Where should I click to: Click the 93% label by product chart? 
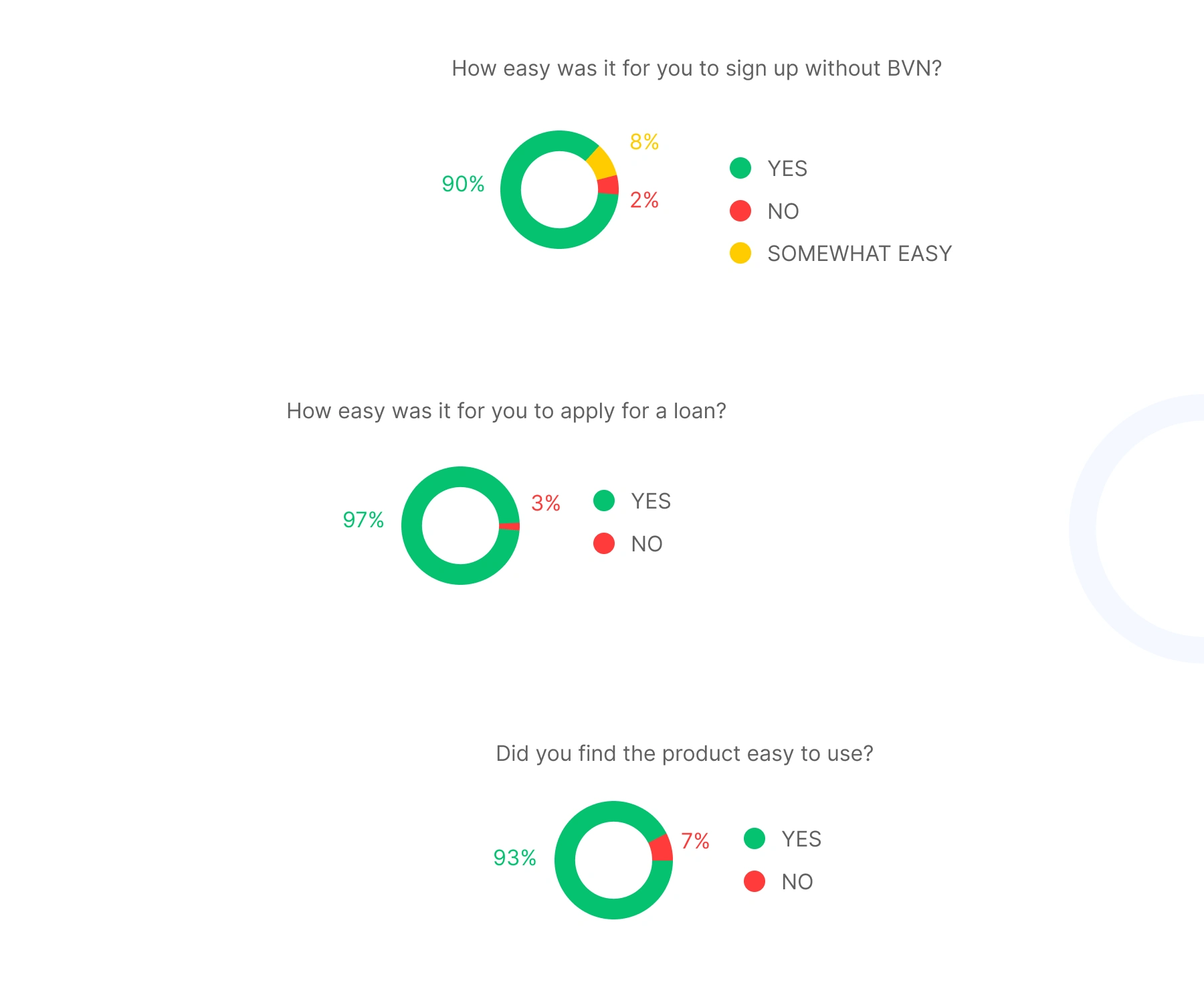(x=515, y=858)
